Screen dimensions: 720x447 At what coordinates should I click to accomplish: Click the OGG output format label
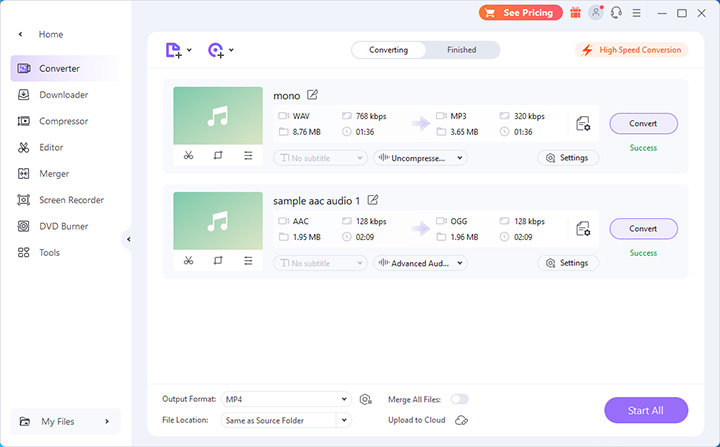[x=459, y=221]
